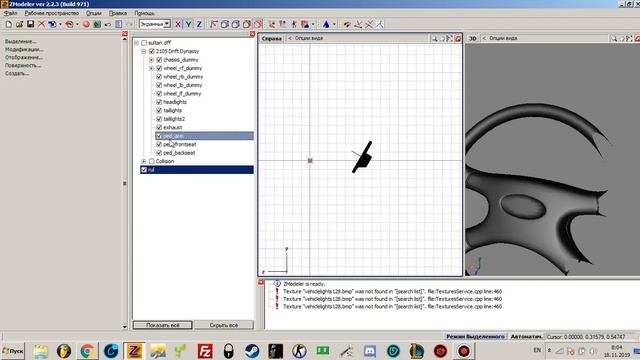Select the wheel_lb_dummy tree row
The image size is (640, 360).
point(182,85)
